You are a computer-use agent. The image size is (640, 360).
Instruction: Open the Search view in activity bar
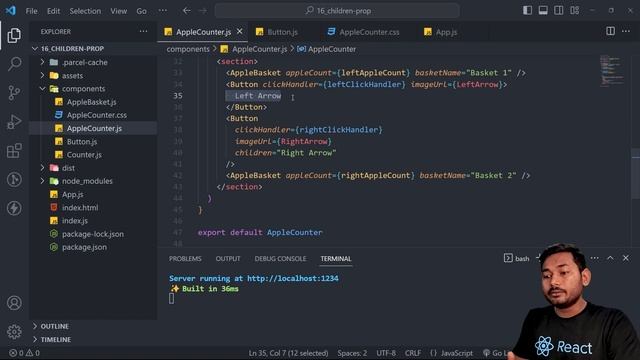[x=14, y=64]
